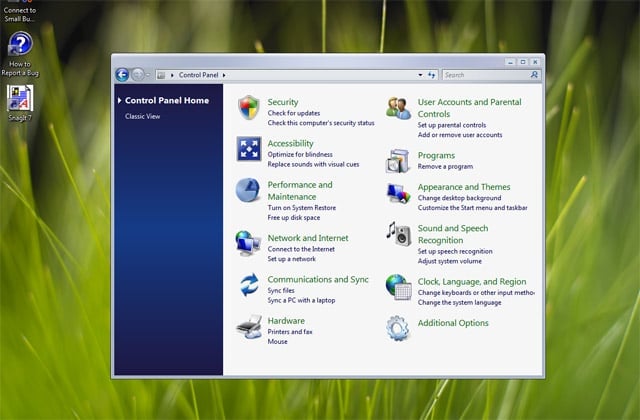Click the greyed Forward navigation button
The image size is (640, 420).
138,75
